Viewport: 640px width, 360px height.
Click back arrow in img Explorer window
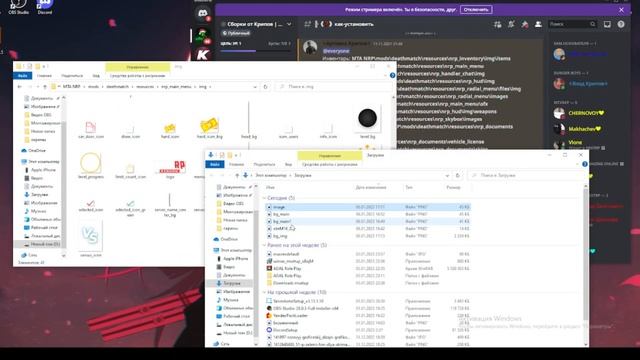click(x=20, y=87)
